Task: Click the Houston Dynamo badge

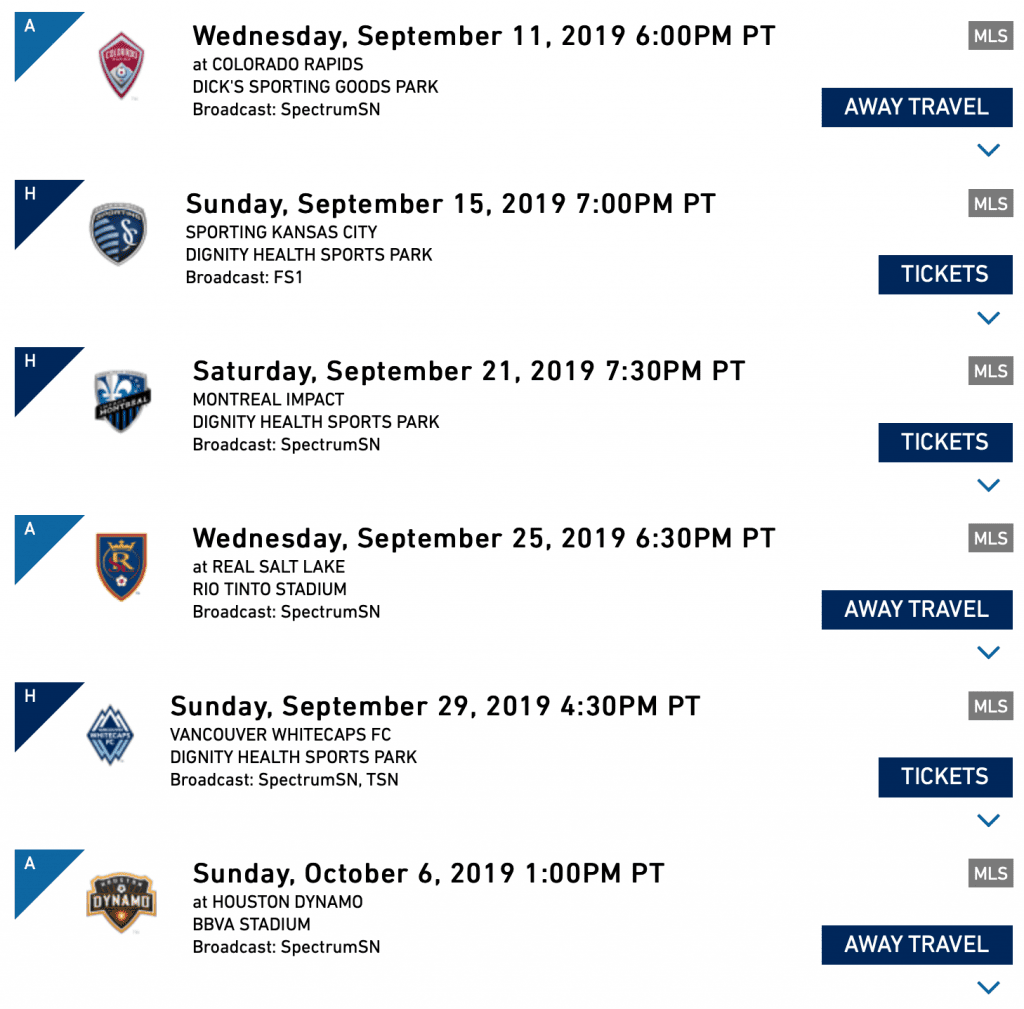Action: click(121, 903)
